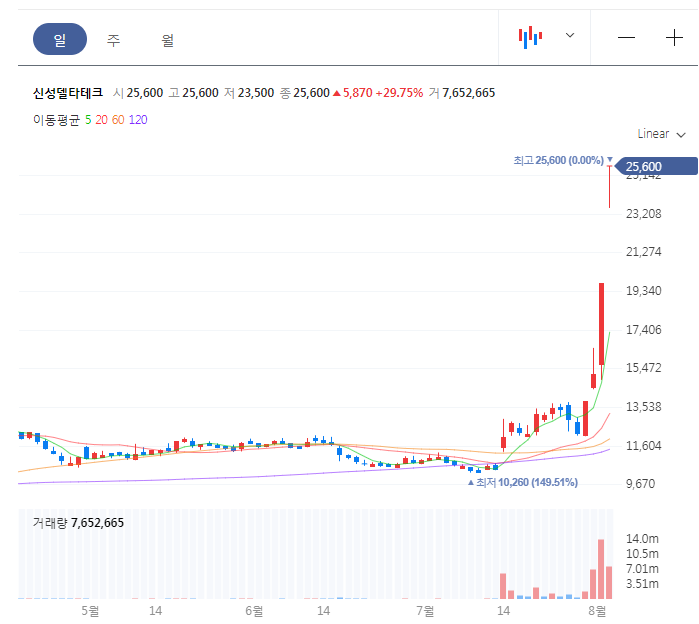Image resolution: width=699 pixels, height=624 pixels.
Task: Click the 9,670 price axis label
Action: [x=640, y=484]
